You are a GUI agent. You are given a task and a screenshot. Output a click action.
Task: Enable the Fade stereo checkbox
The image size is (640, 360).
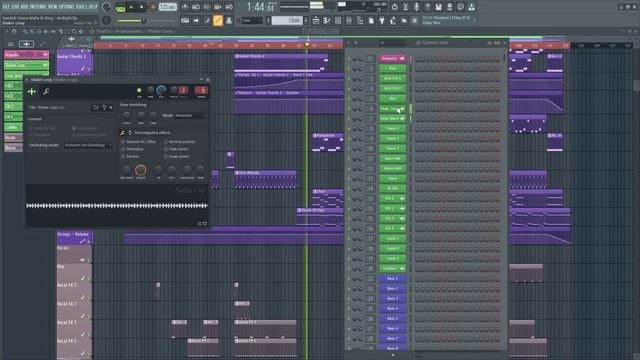point(166,149)
